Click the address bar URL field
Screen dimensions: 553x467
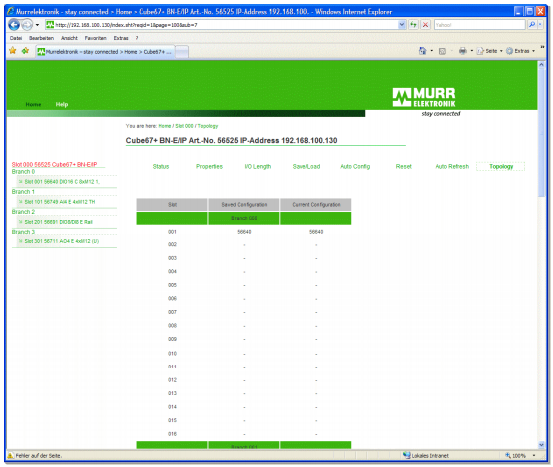pyautogui.click(x=222, y=25)
